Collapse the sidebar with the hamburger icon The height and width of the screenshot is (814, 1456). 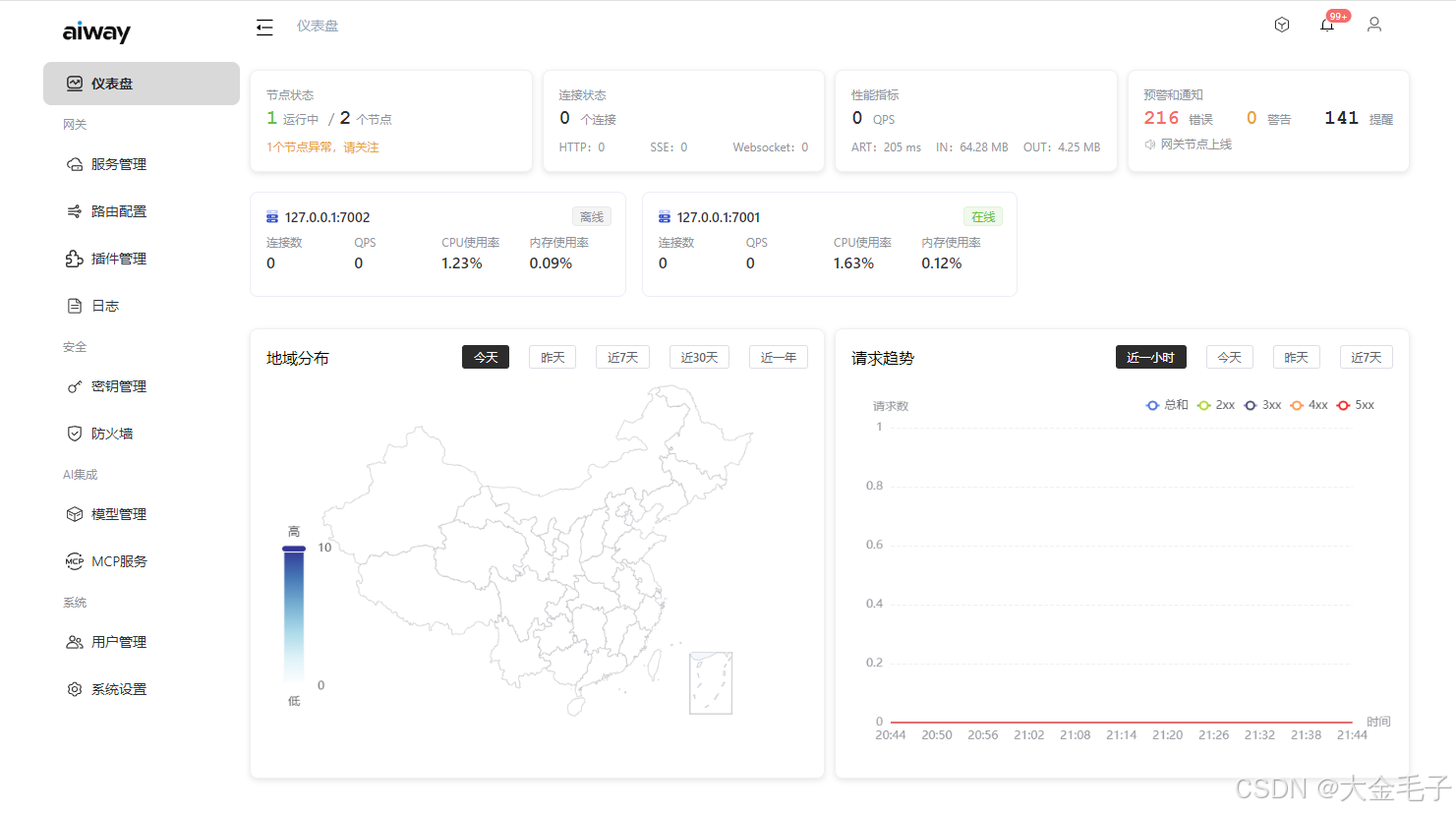pyautogui.click(x=264, y=27)
